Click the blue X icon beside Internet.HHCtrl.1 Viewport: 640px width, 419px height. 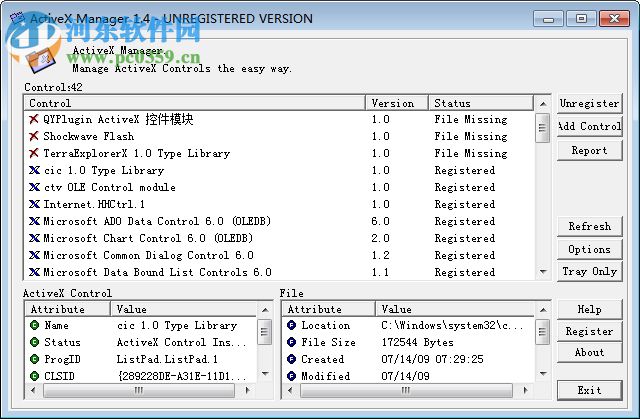coord(34,204)
